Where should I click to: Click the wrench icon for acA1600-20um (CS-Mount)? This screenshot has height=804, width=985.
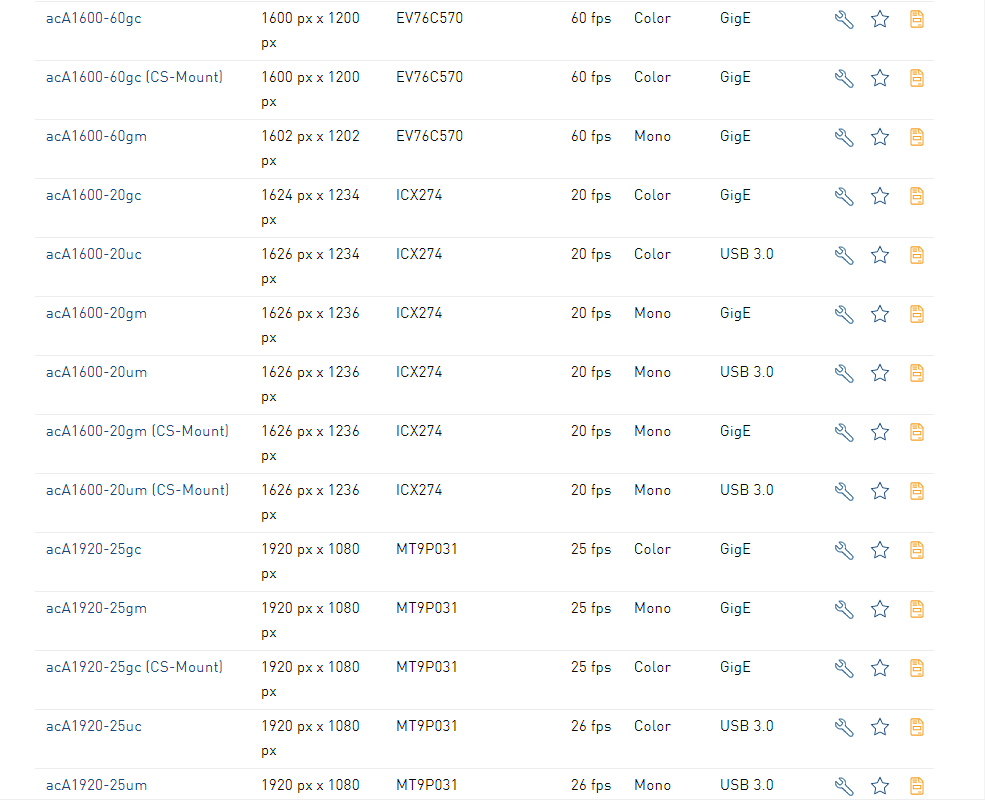pos(844,491)
